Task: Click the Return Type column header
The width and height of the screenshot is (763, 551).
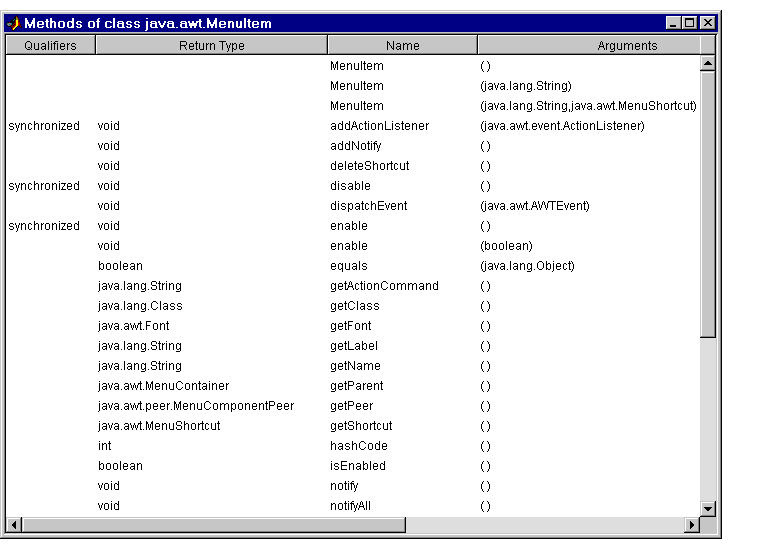Action: [211, 45]
